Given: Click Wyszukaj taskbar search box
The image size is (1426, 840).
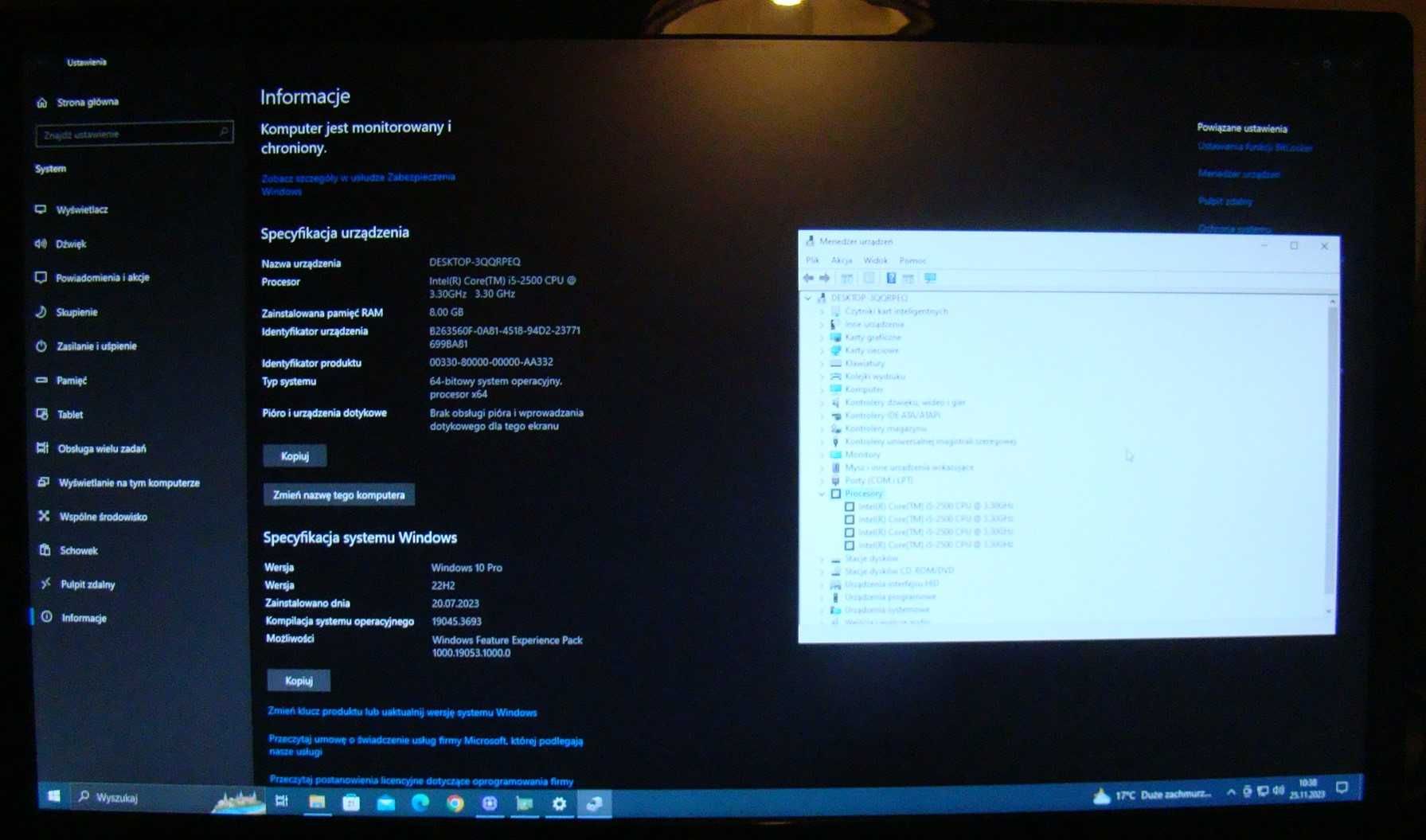Looking at the screenshot, I should click(170, 797).
